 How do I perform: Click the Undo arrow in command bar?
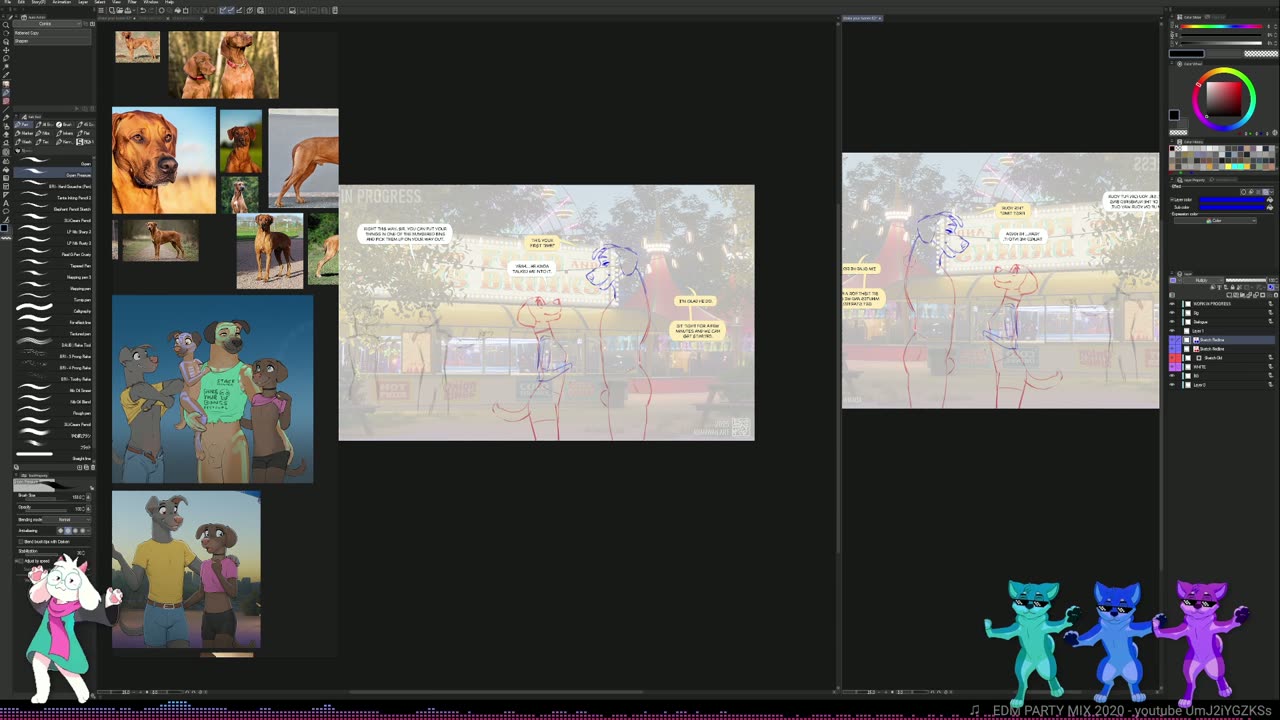click(x=142, y=10)
